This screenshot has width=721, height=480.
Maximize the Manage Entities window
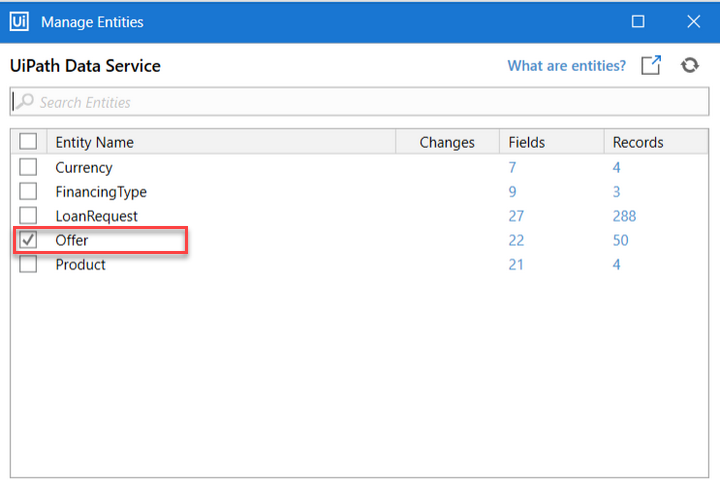pyautogui.click(x=638, y=22)
